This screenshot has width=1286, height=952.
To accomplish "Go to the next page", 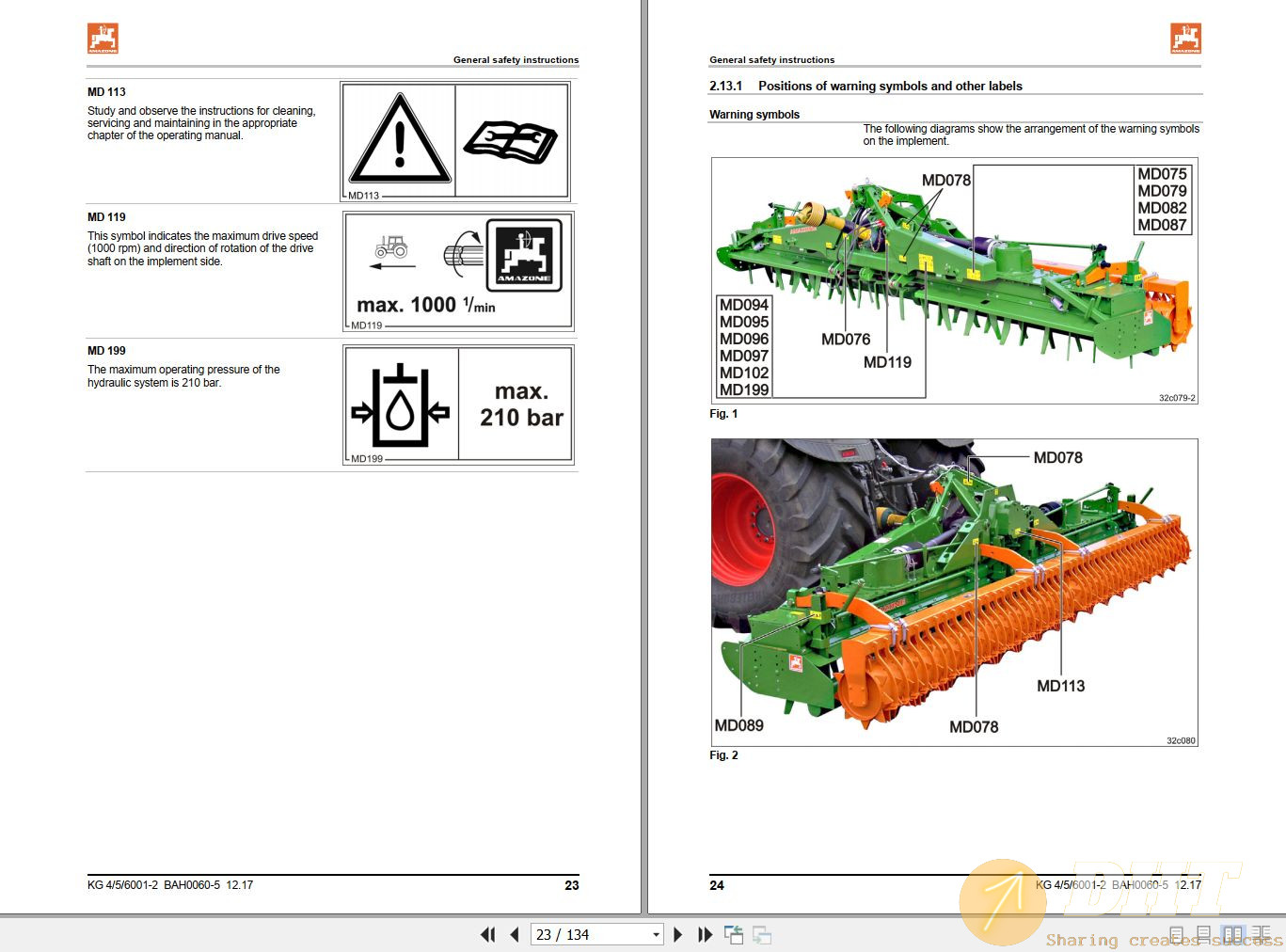I will pos(677,934).
